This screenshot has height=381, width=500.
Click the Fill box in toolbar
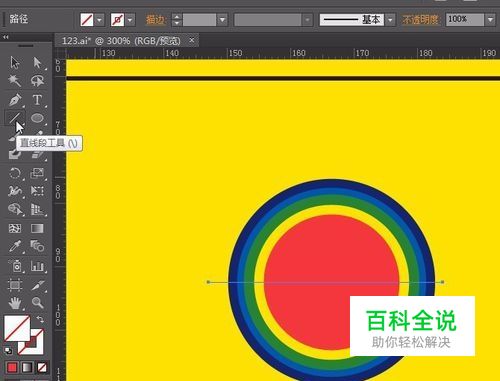click(17, 329)
